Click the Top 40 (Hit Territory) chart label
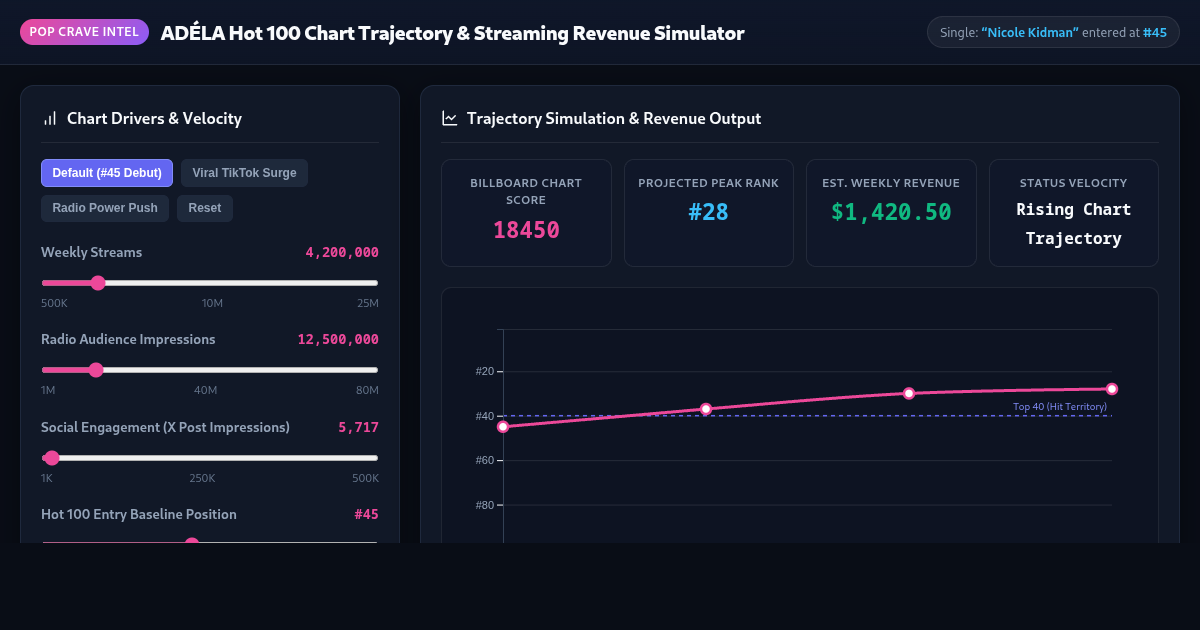 point(1060,407)
